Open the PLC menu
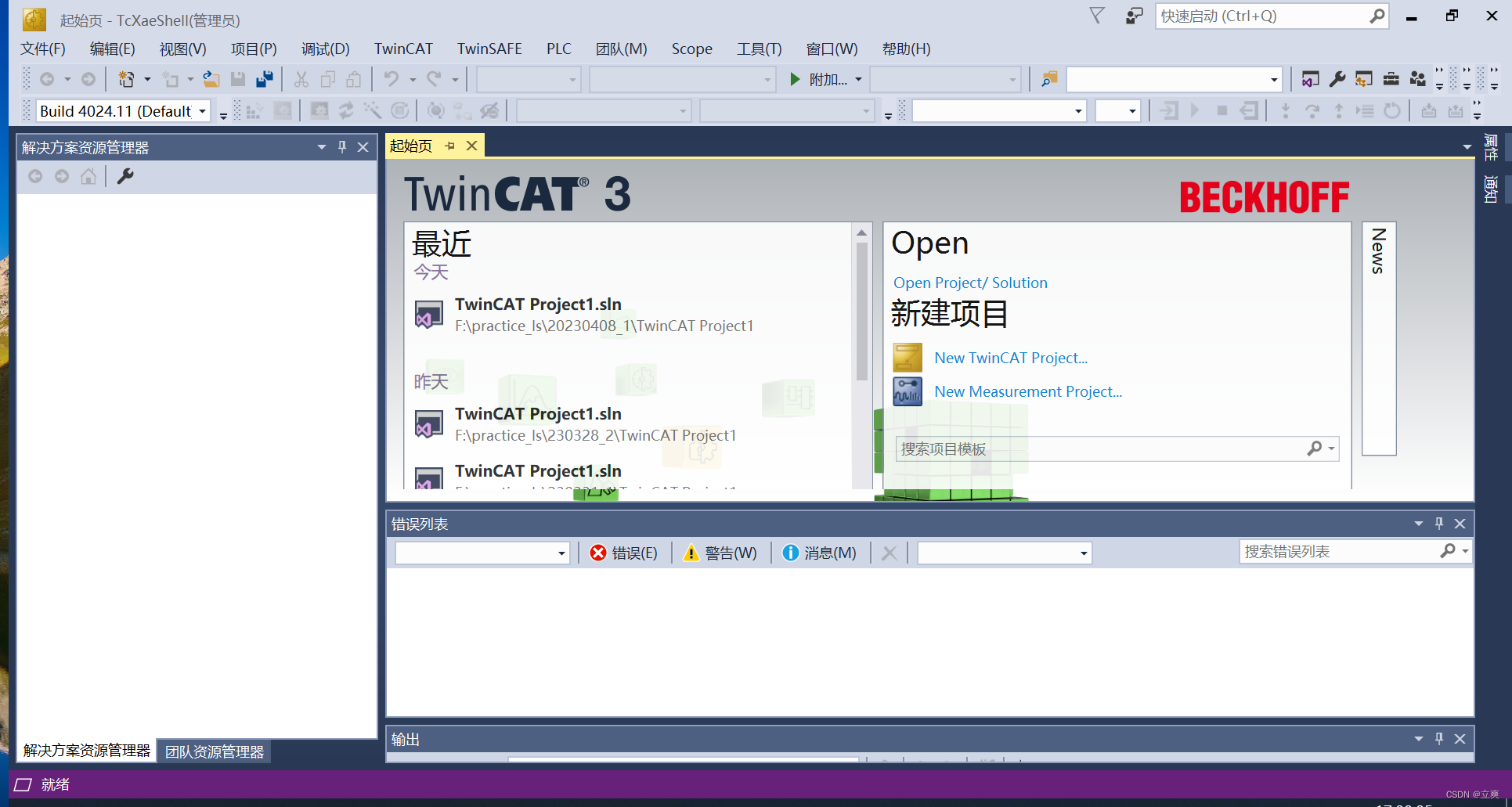 click(559, 49)
